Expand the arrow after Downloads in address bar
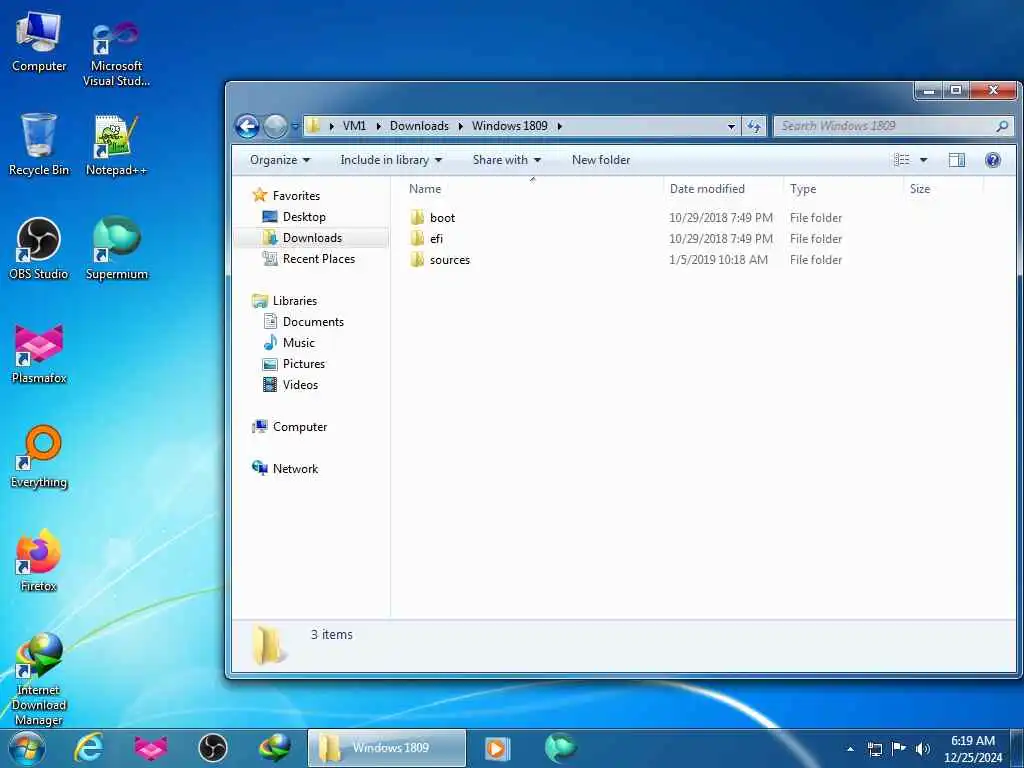The image size is (1024, 768). (x=460, y=126)
